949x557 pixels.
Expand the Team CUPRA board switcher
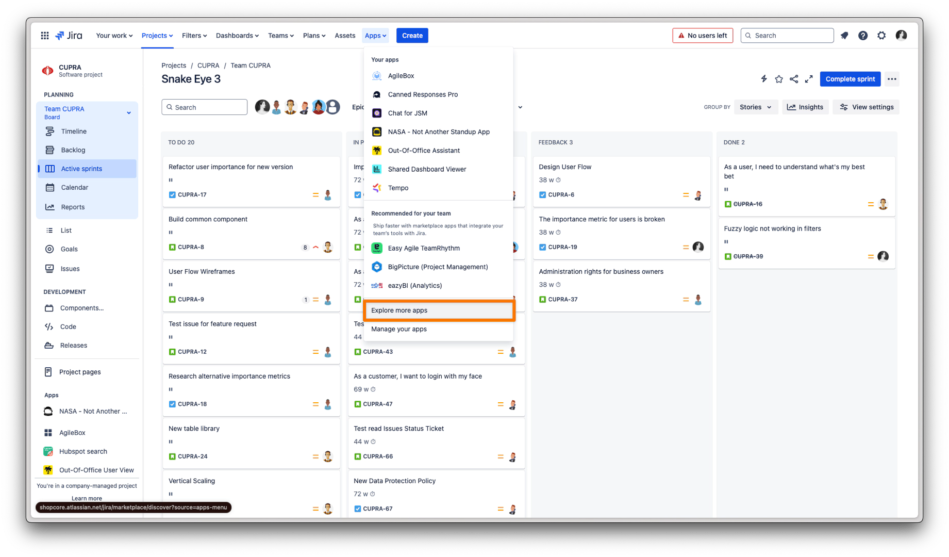pyautogui.click(x=128, y=113)
